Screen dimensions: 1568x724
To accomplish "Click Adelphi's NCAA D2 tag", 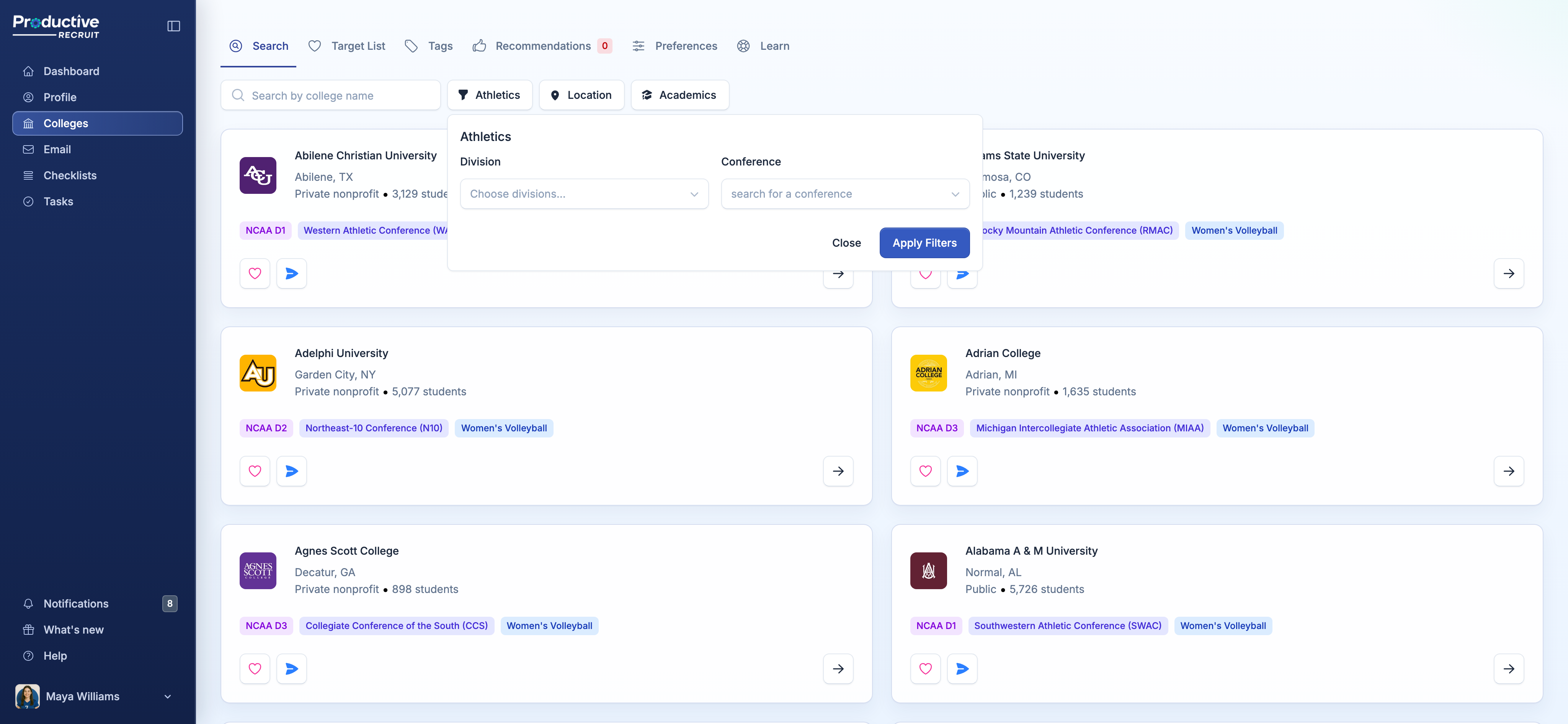I will (x=266, y=428).
